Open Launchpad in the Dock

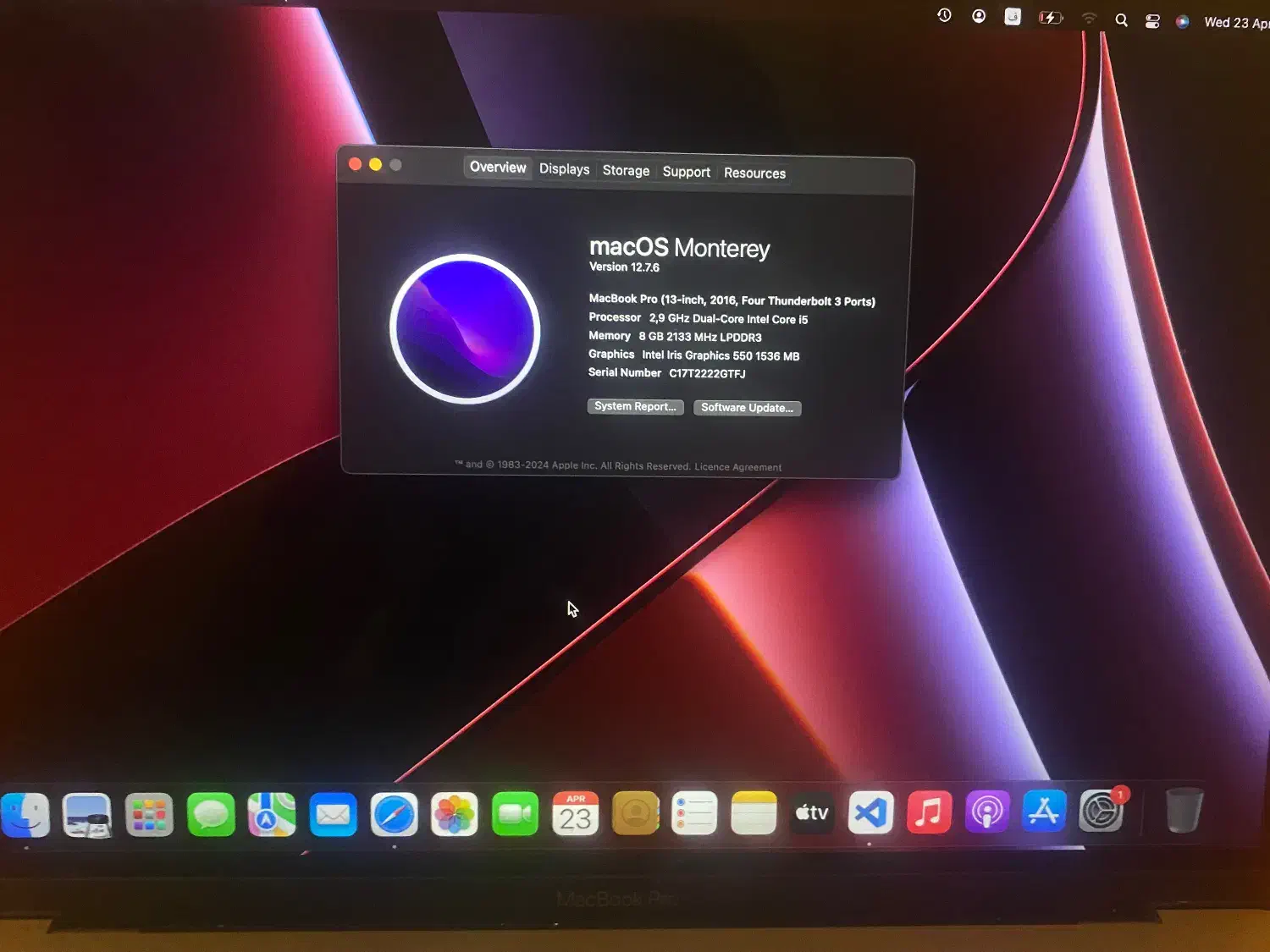(x=149, y=815)
